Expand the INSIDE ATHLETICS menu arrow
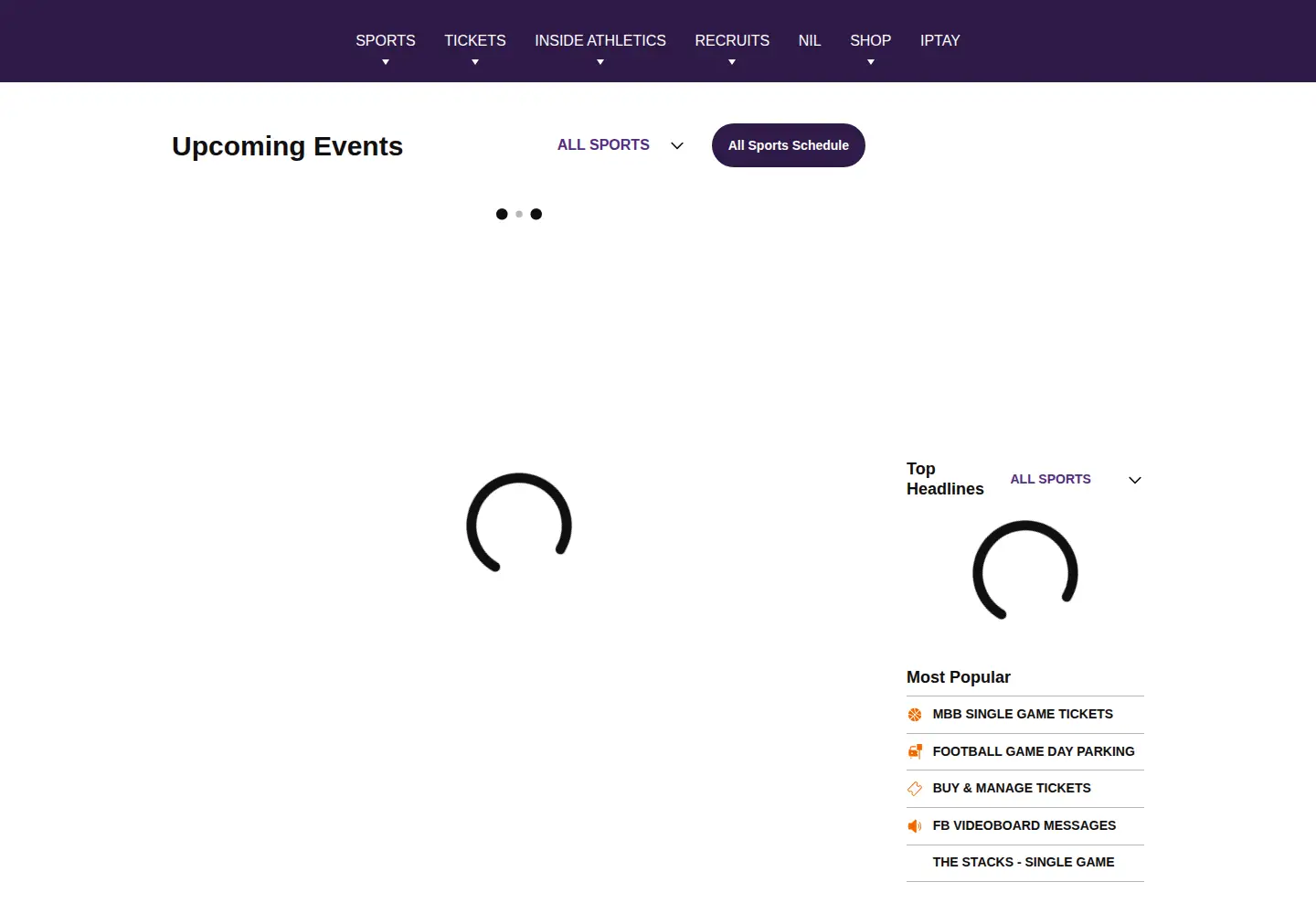 (x=600, y=62)
